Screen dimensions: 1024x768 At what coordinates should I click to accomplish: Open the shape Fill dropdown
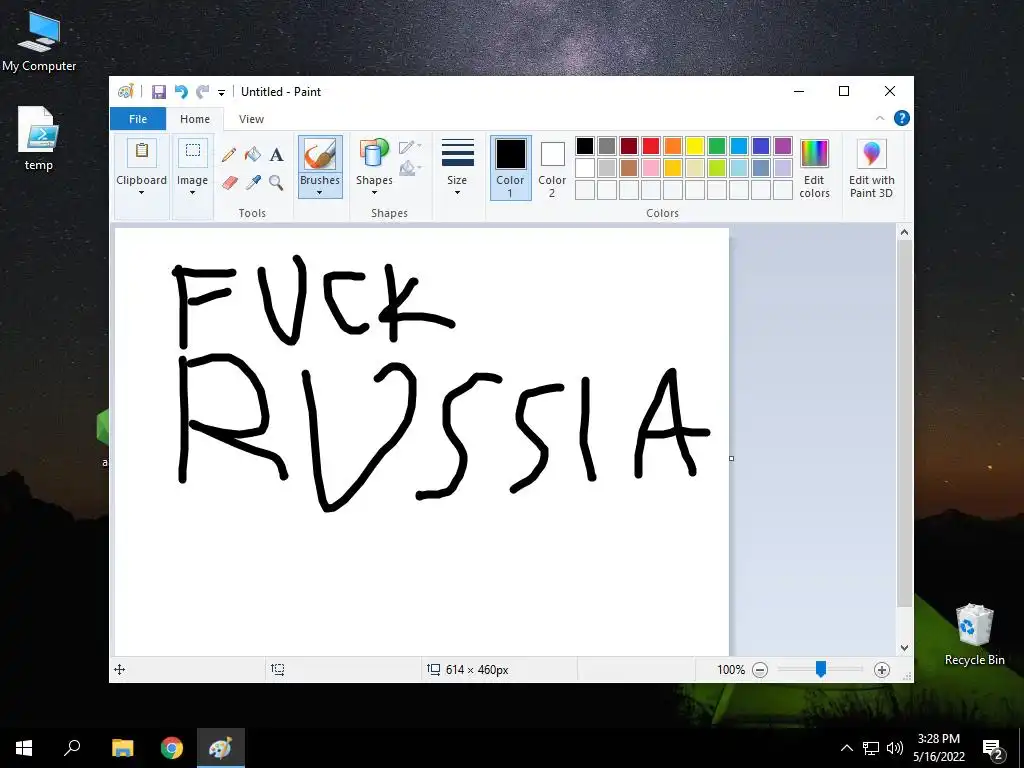click(x=410, y=168)
